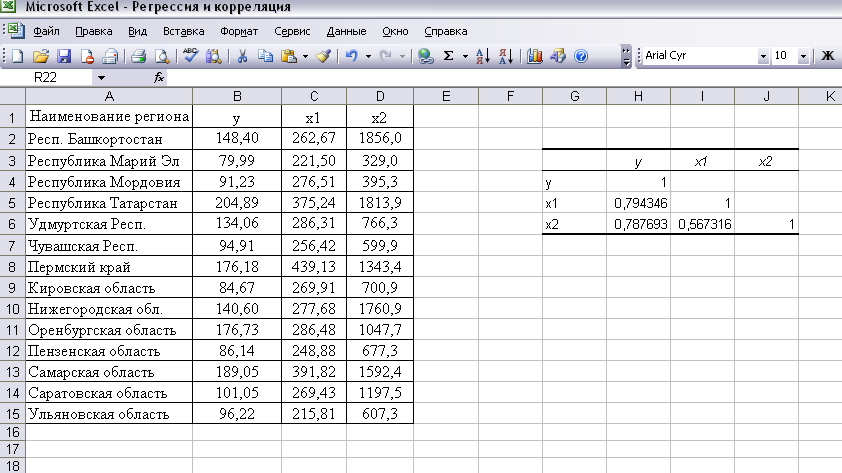The height and width of the screenshot is (473, 842).
Task: Select correlation value 0,794346
Action: (x=638, y=203)
